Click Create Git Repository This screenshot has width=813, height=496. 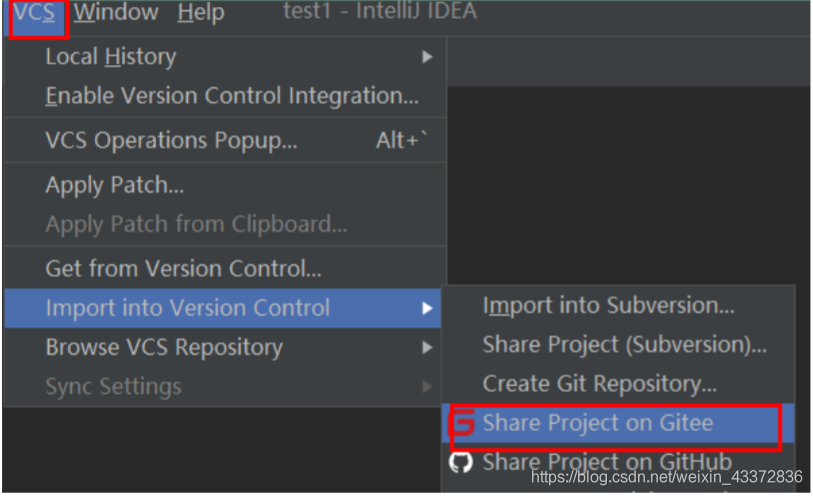[599, 384]
